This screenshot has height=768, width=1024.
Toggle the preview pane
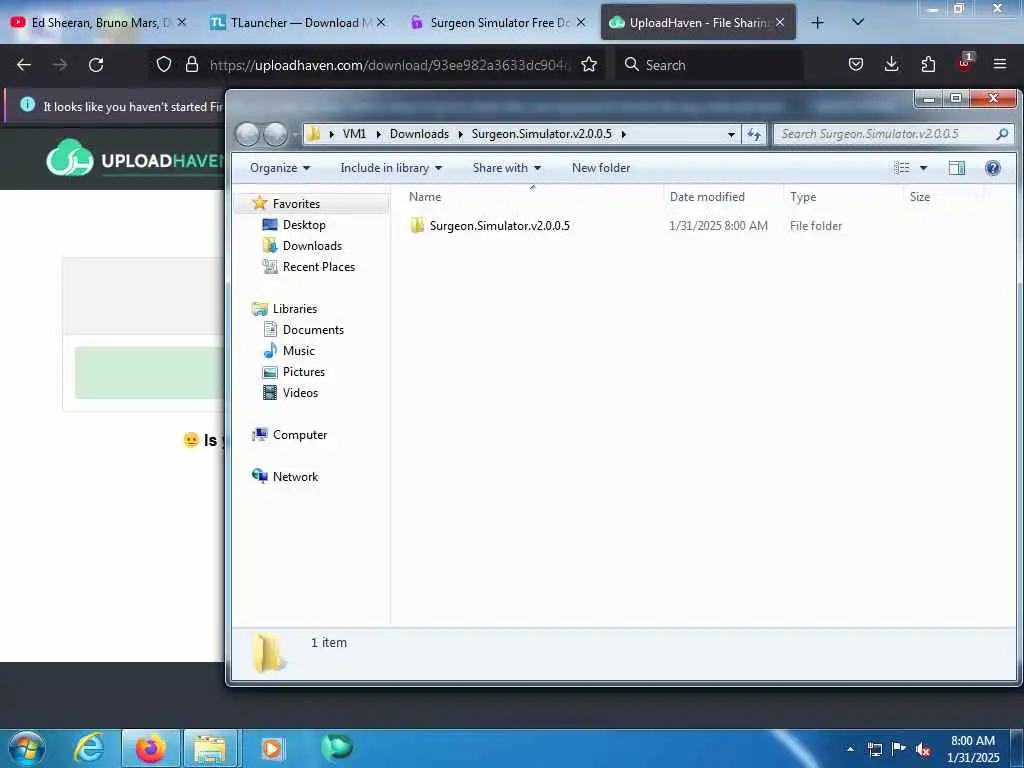click(x=957, y=168)
